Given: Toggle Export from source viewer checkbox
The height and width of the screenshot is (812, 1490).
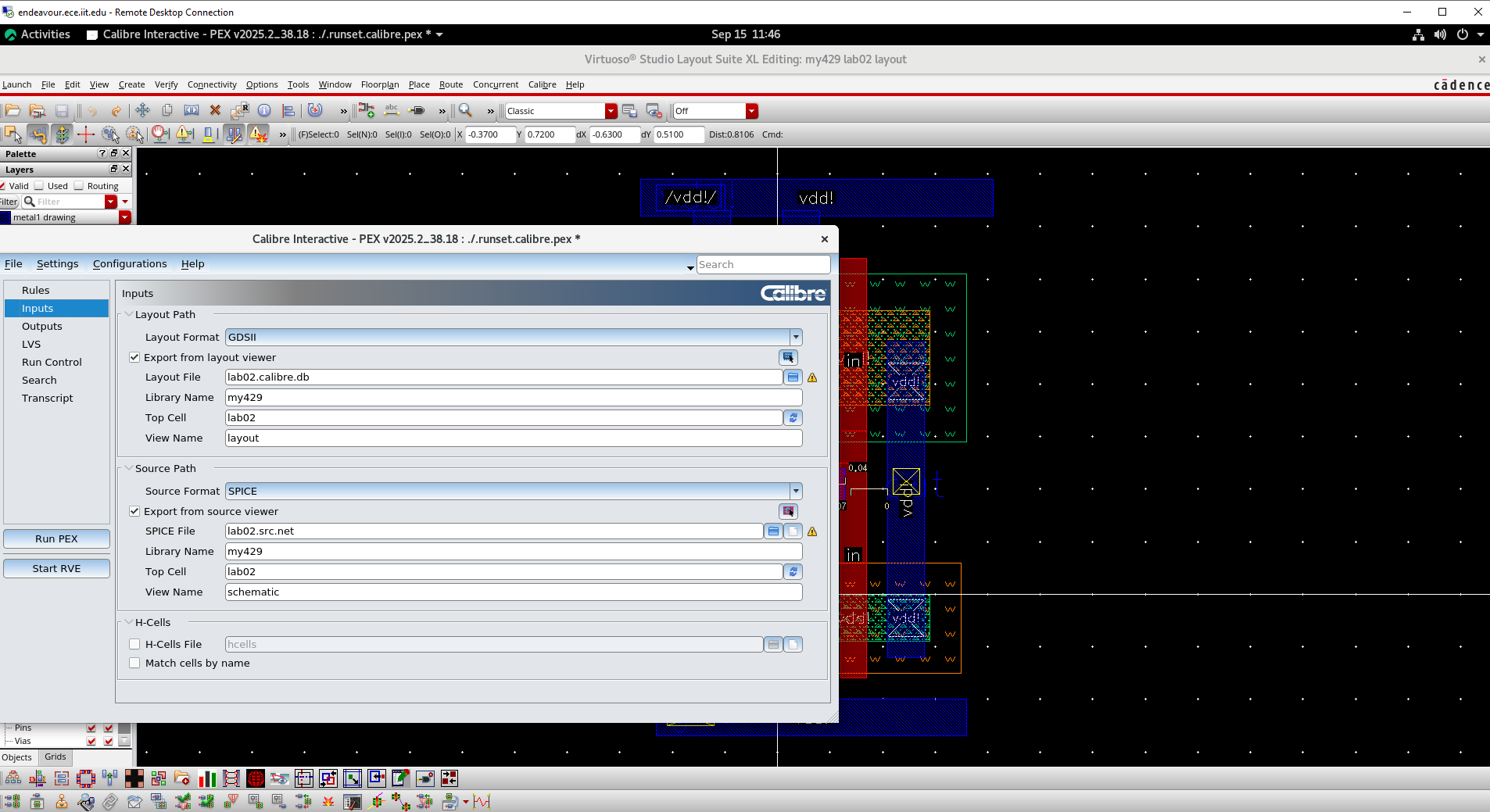Looking at the screenshot, I should pos(134,511).
